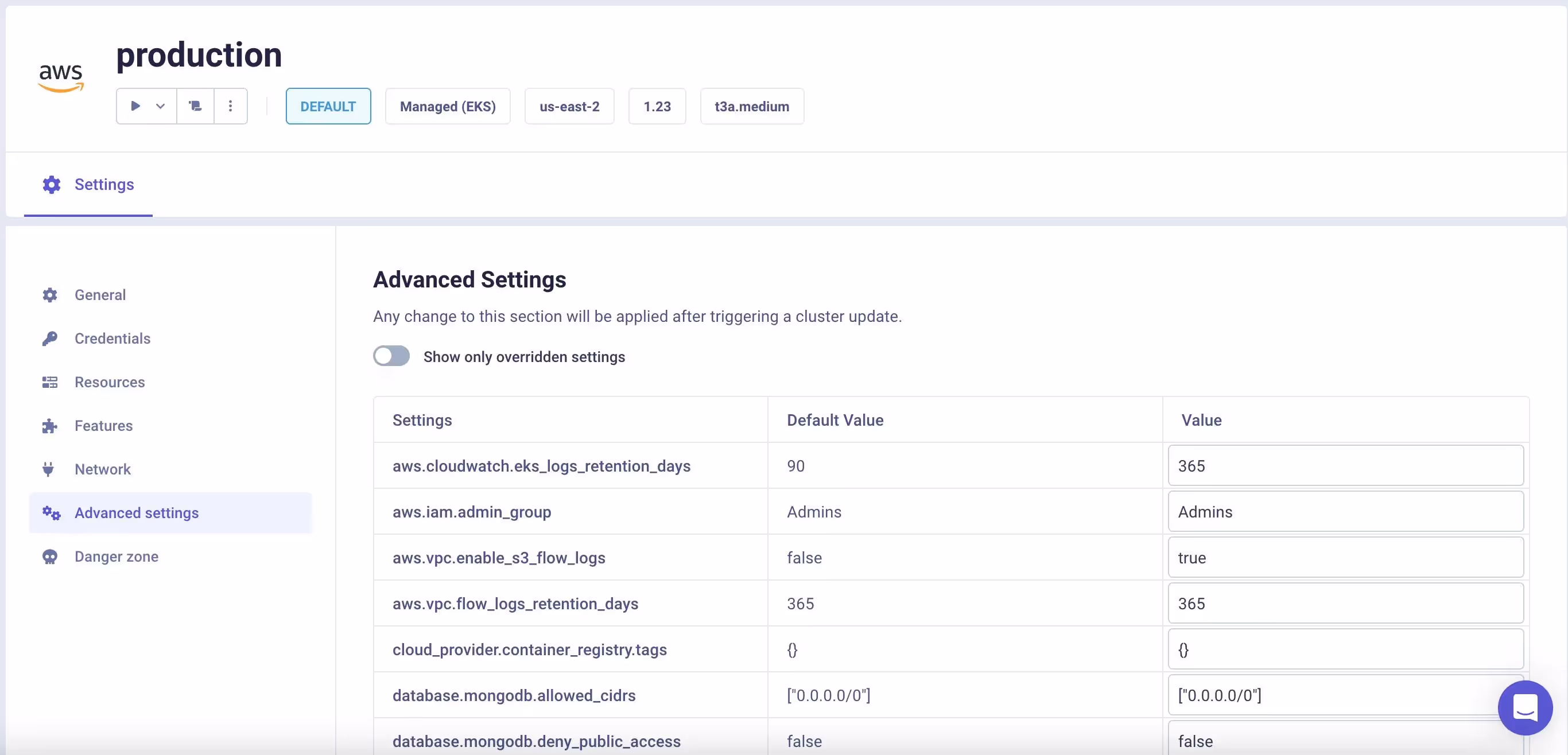1568x755 pixels.
Task: Expand the run options chevron dropdown
Action: coord(160,106)
